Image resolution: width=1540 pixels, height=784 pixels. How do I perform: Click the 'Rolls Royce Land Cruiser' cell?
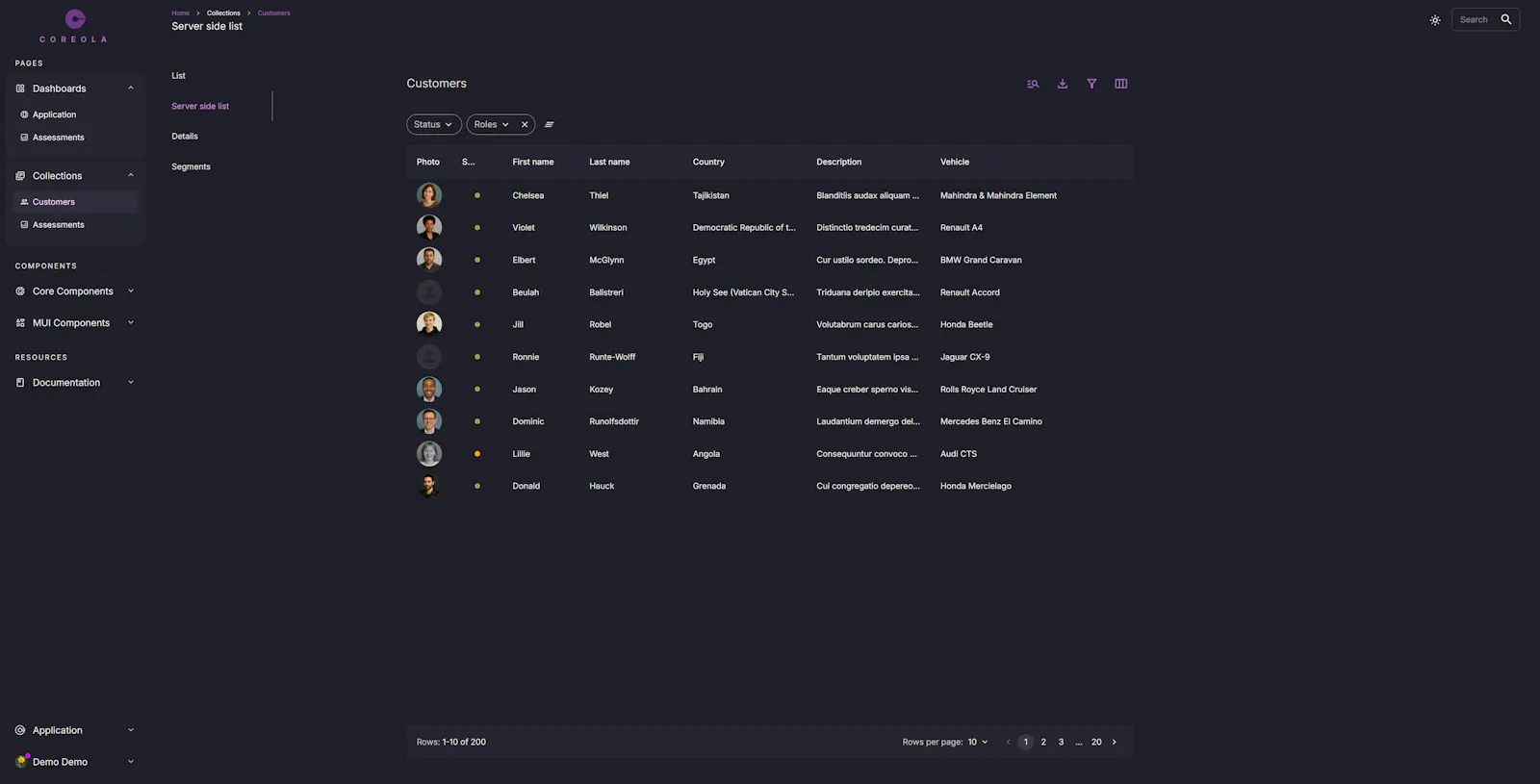tap(988, 390)
